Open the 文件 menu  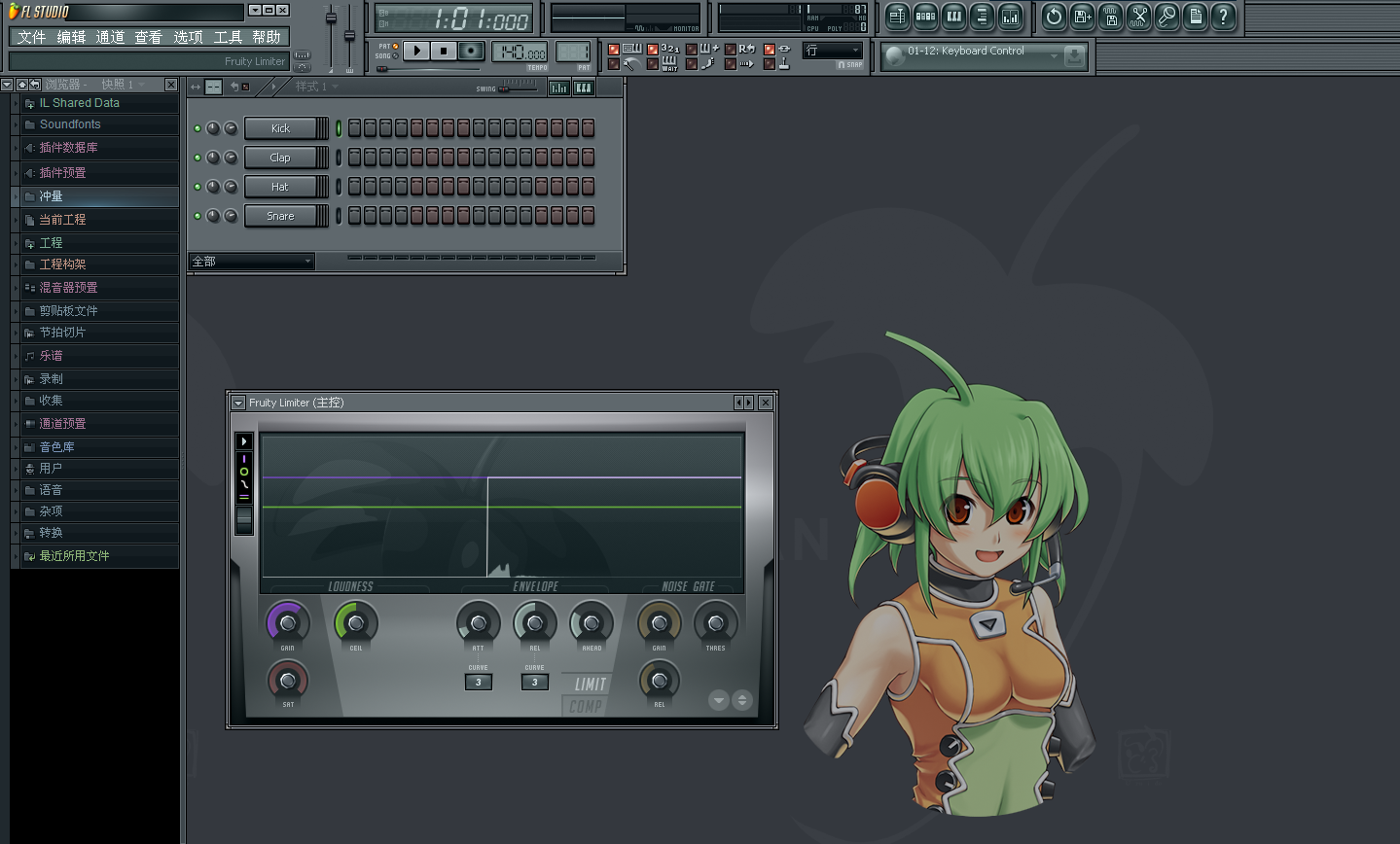pyautogui.click(x=31, y=37)
